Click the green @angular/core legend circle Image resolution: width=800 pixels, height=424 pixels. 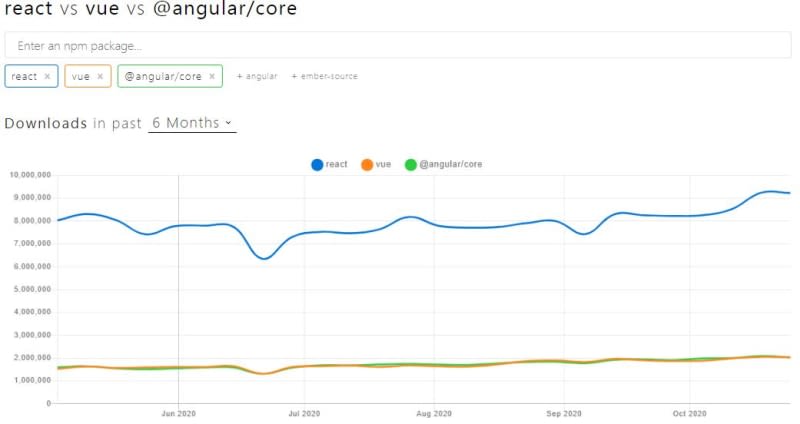click(x=410, y=164)
